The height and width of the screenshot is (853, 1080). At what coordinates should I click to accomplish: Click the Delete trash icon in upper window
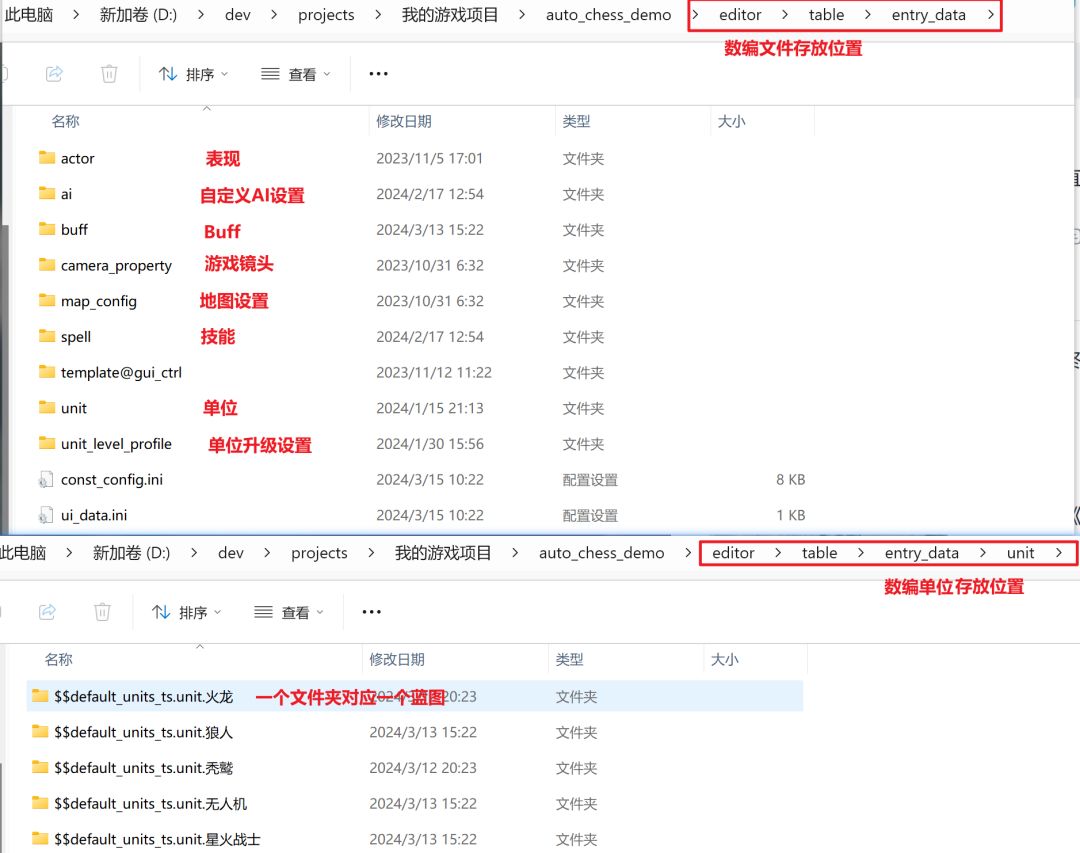click(x=109, y=74)
